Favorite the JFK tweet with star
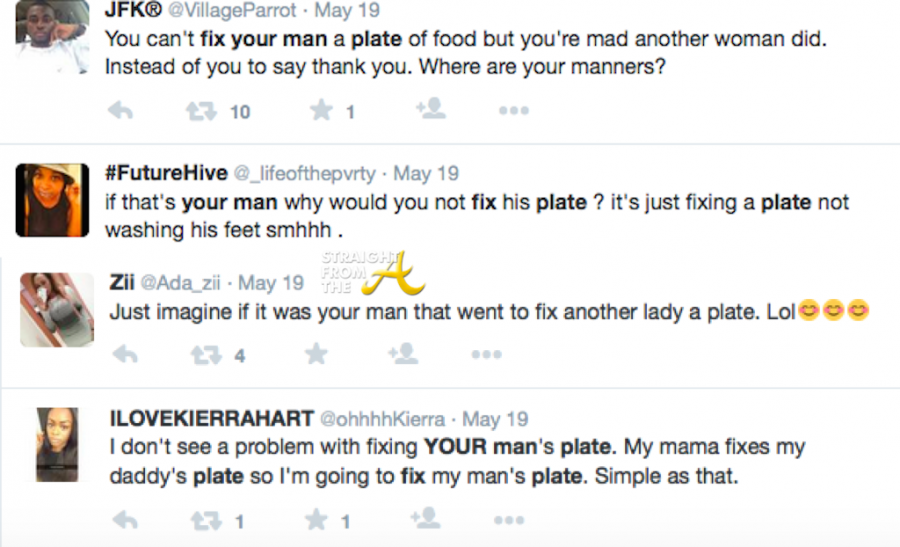The width and height of the screenshot is (900, 547). click(321, 111)
